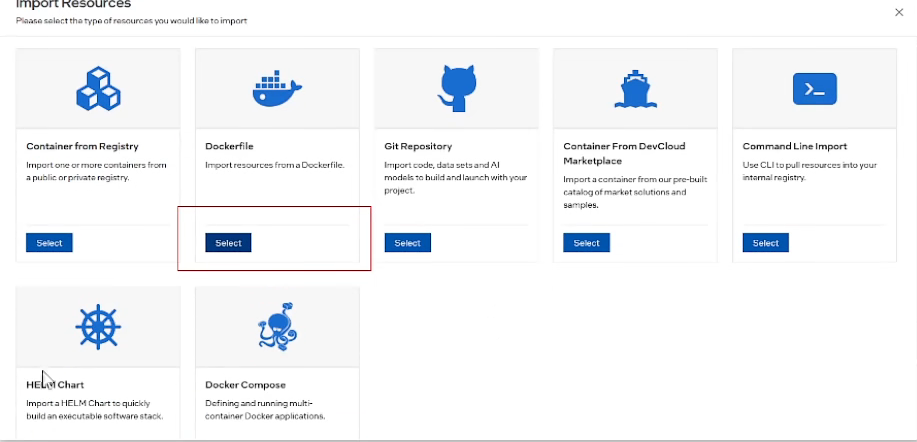Click the Docker Compose card title
The width and height of the screenshot is (917, 442).
pos(245,384)
